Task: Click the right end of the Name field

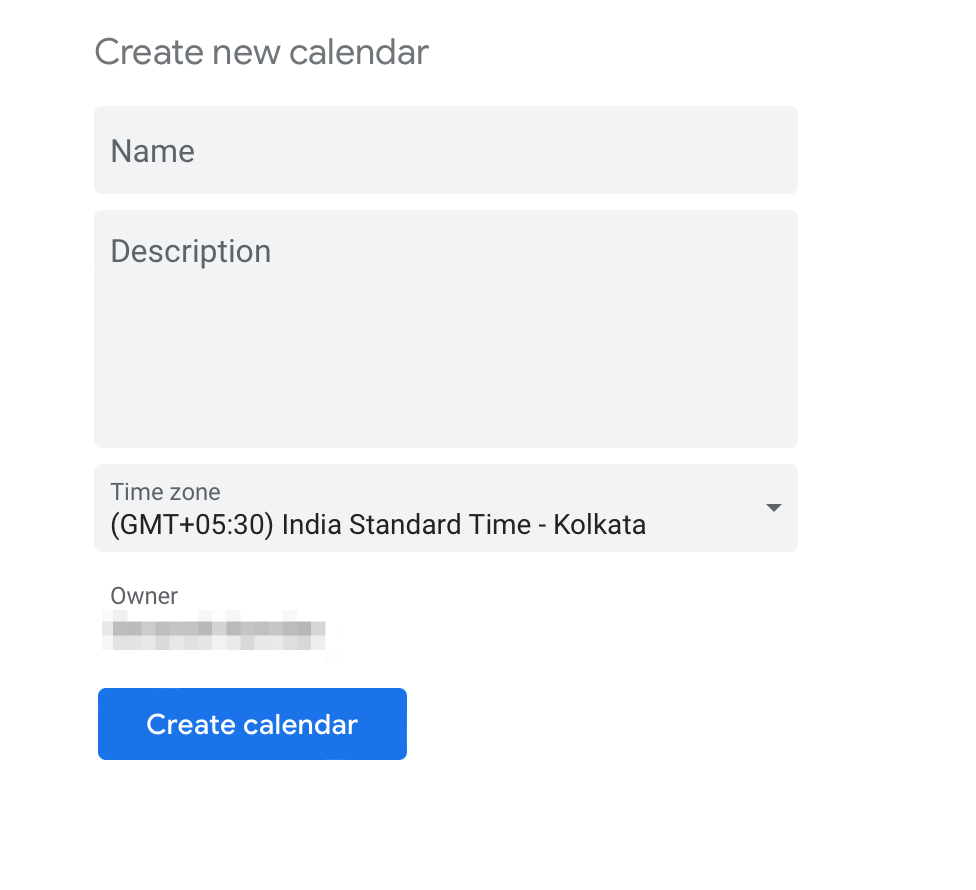Action: 760,150
